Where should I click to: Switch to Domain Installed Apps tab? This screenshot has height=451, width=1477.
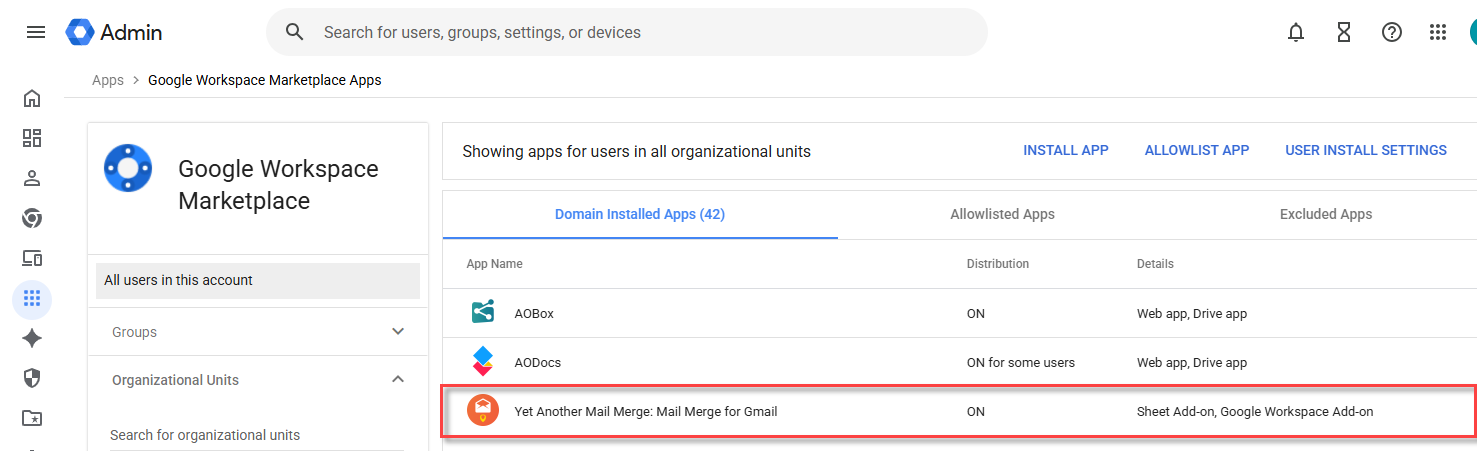tap(640, 214)
